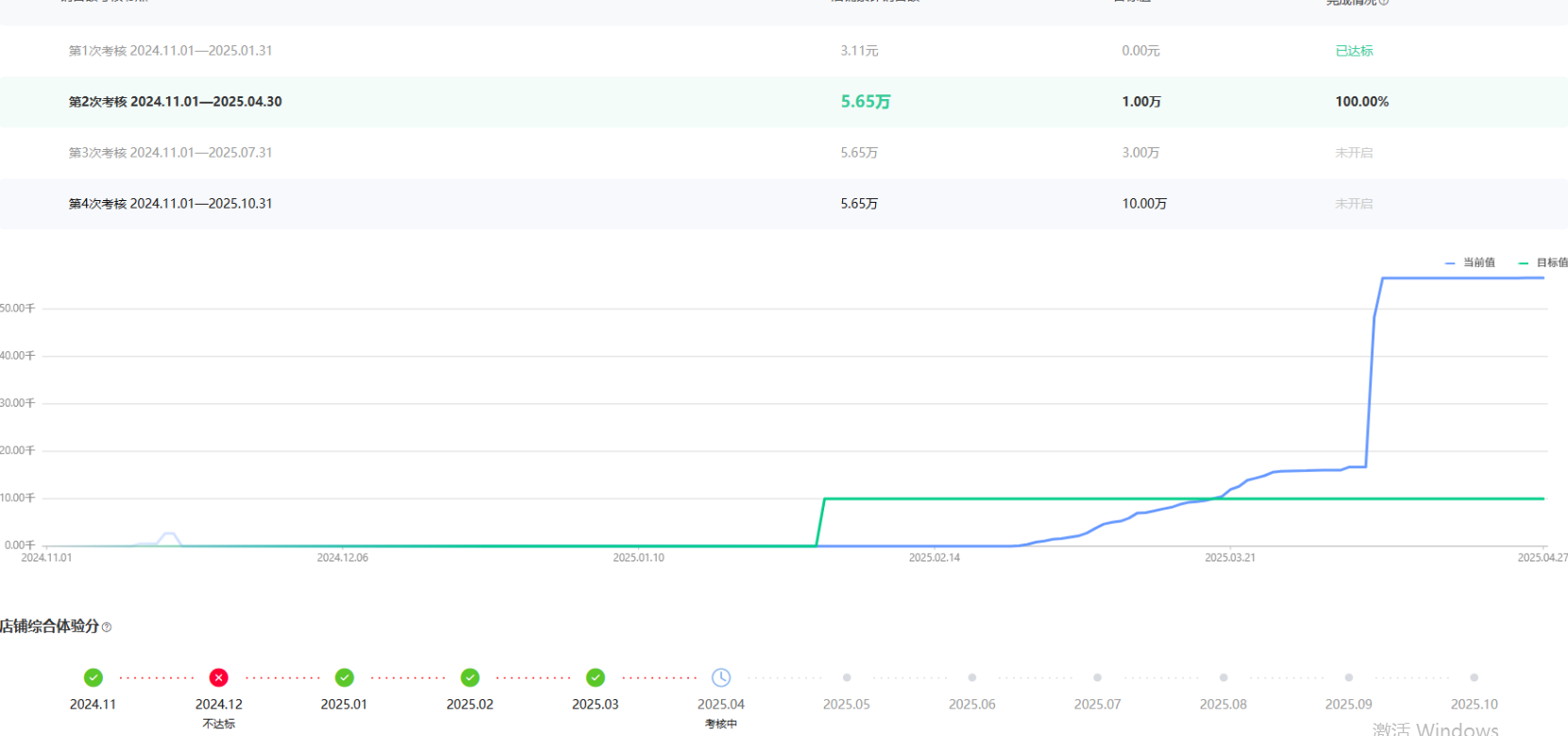
Task: Click the green check icon for 2024.11
Action: (x=93, y=677)
